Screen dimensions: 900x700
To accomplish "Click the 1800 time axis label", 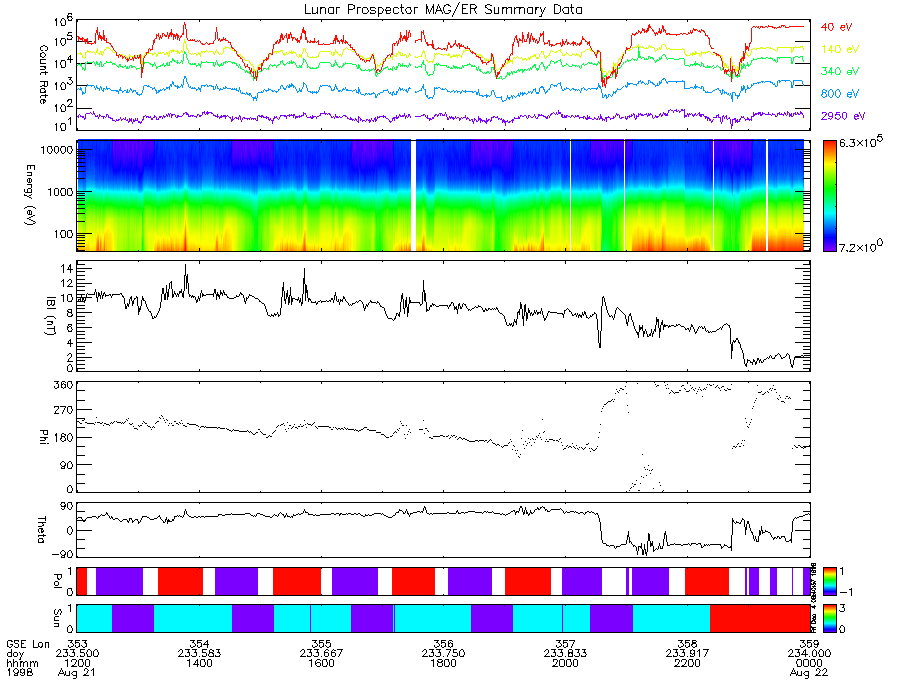I will (x=443, y=663).
